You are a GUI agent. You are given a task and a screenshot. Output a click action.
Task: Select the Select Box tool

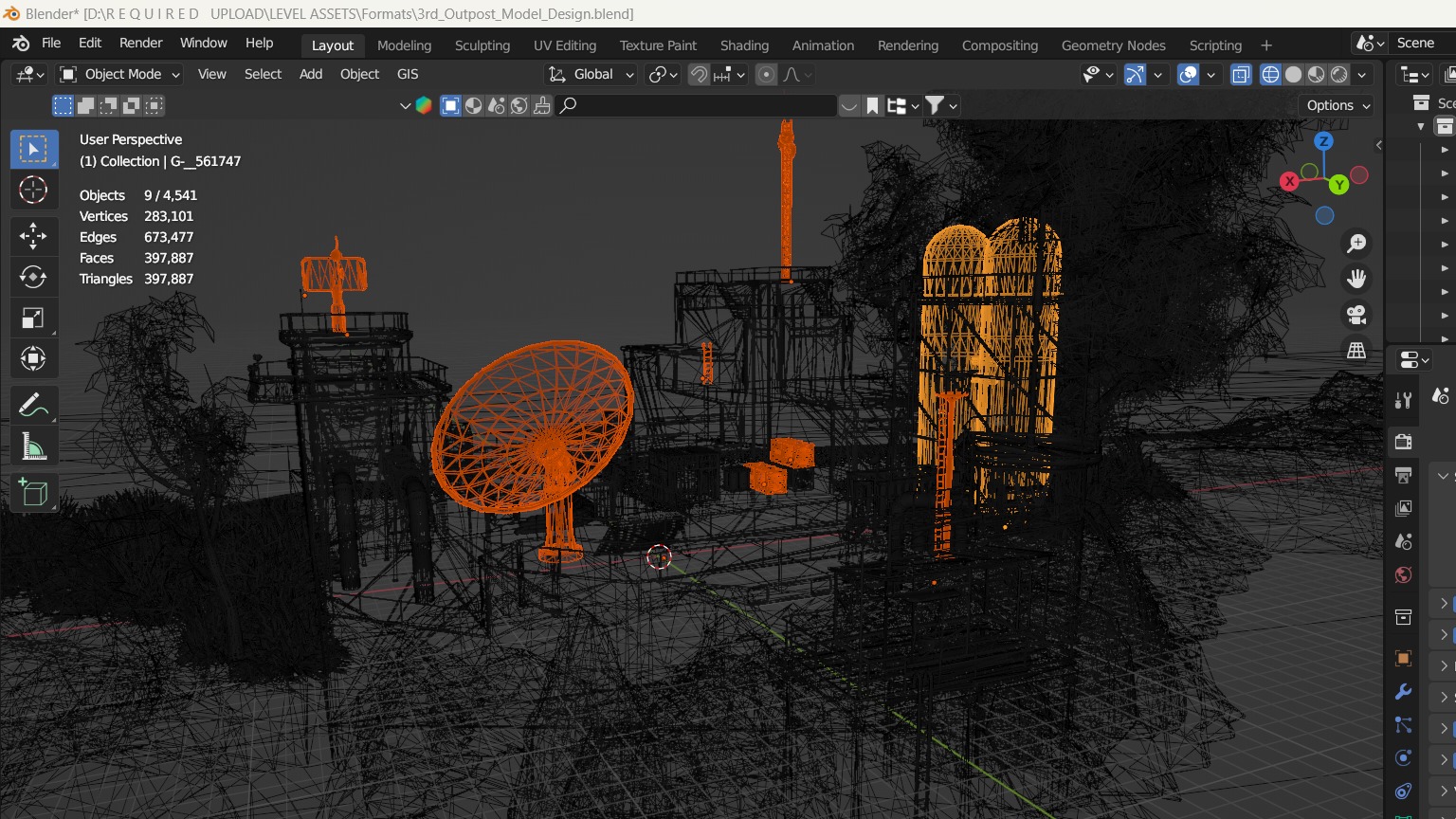33,149
